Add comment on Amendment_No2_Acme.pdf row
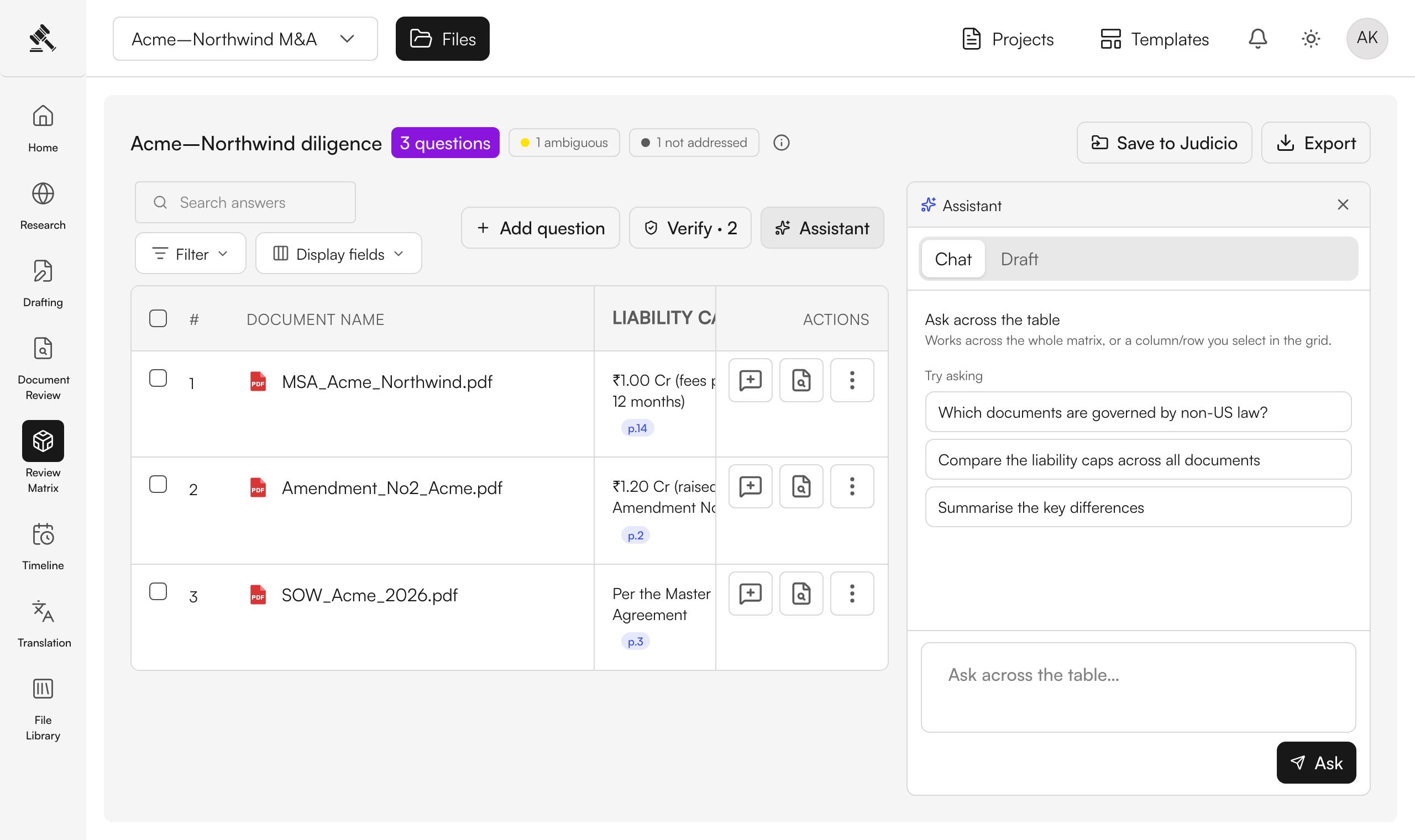The width and height of the screenshot is (1415, 840). pos(750,486)
